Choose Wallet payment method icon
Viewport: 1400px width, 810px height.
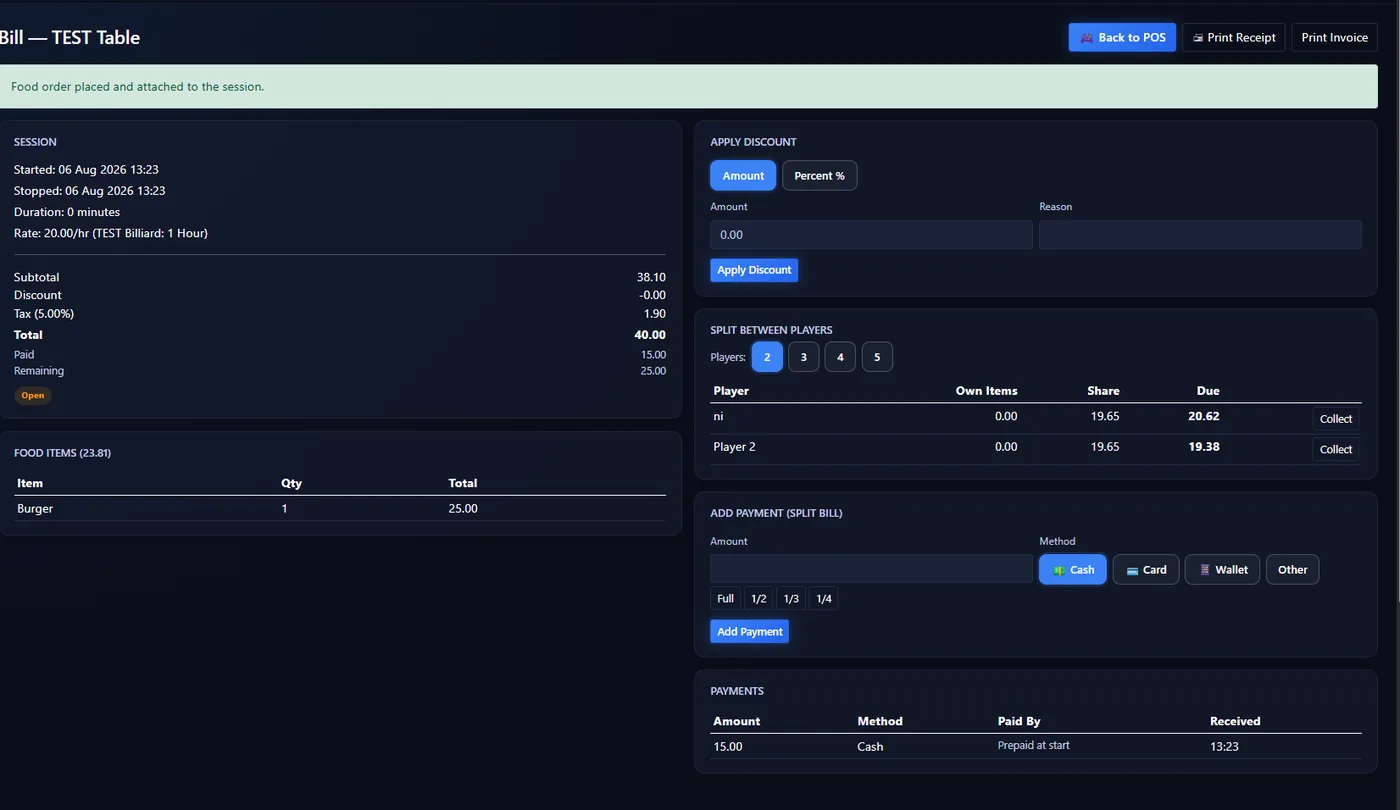pos(1205,570)
